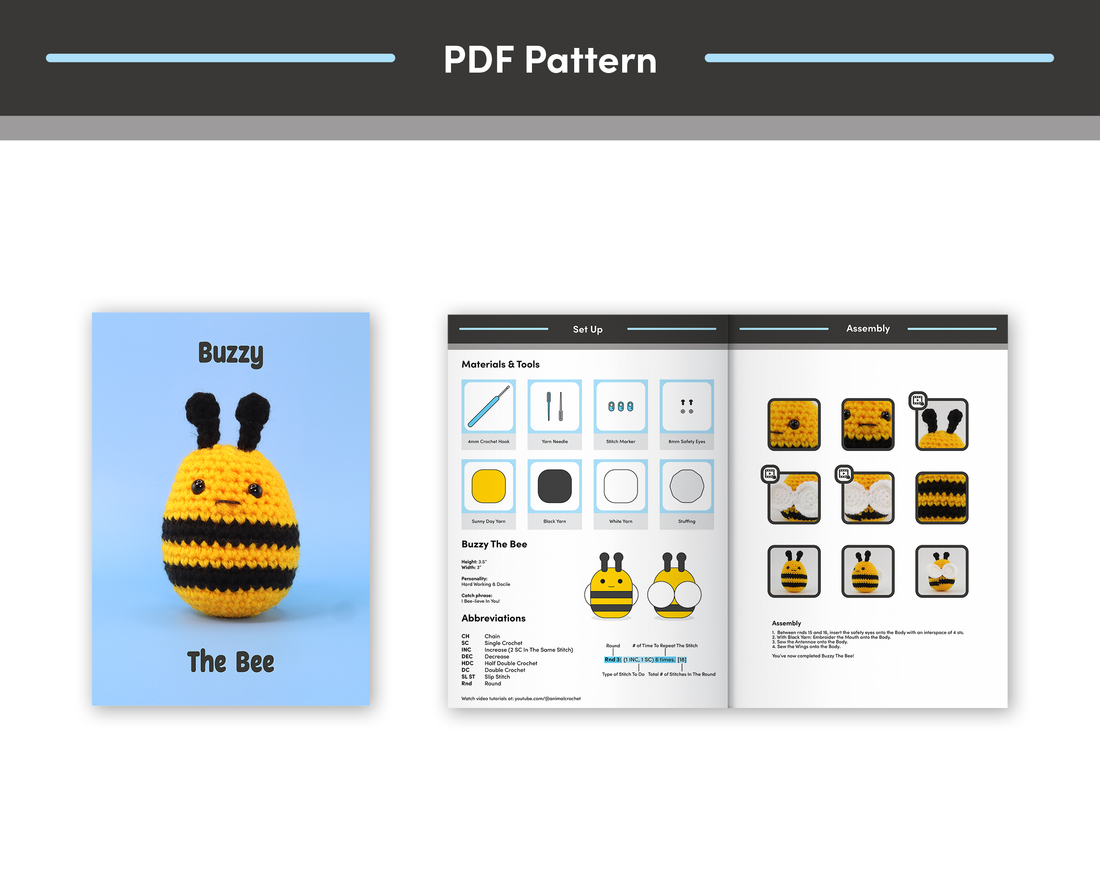Click the front-view bee illustration
The height and width of the screenshot is (880, 1100).
(611, 584)
